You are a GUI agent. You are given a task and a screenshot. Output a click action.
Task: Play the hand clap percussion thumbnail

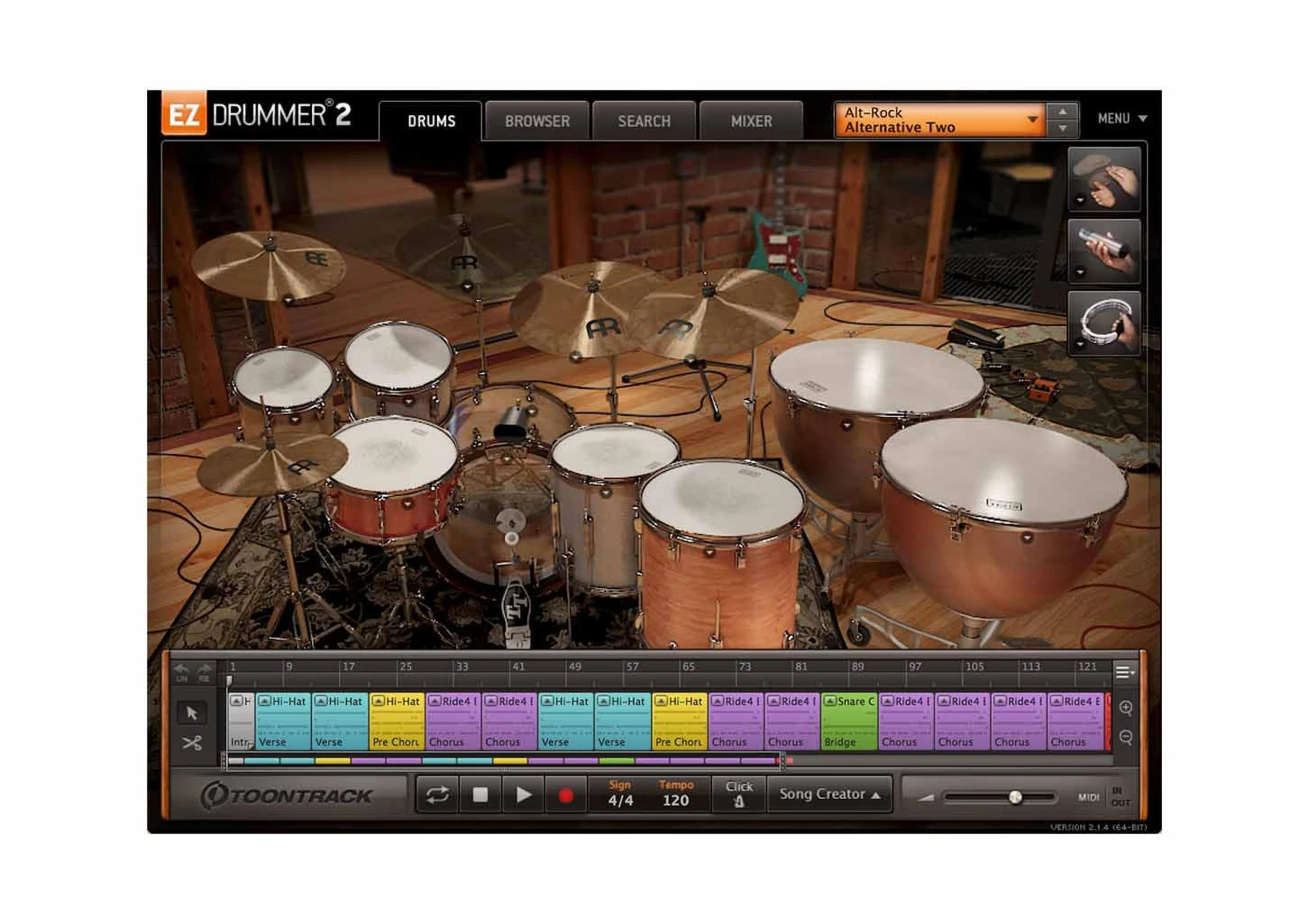click(1104, 179)
